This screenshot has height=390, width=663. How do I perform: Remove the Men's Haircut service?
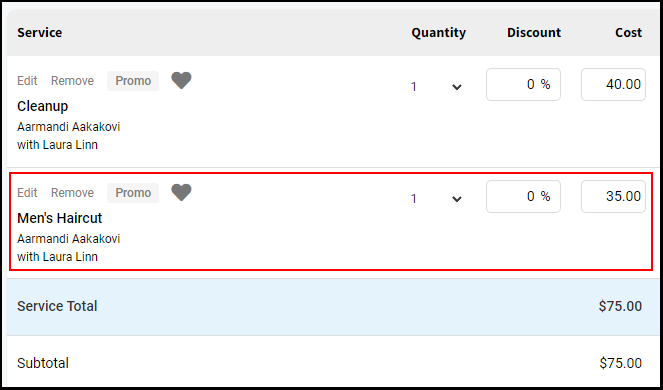[72, 193]
